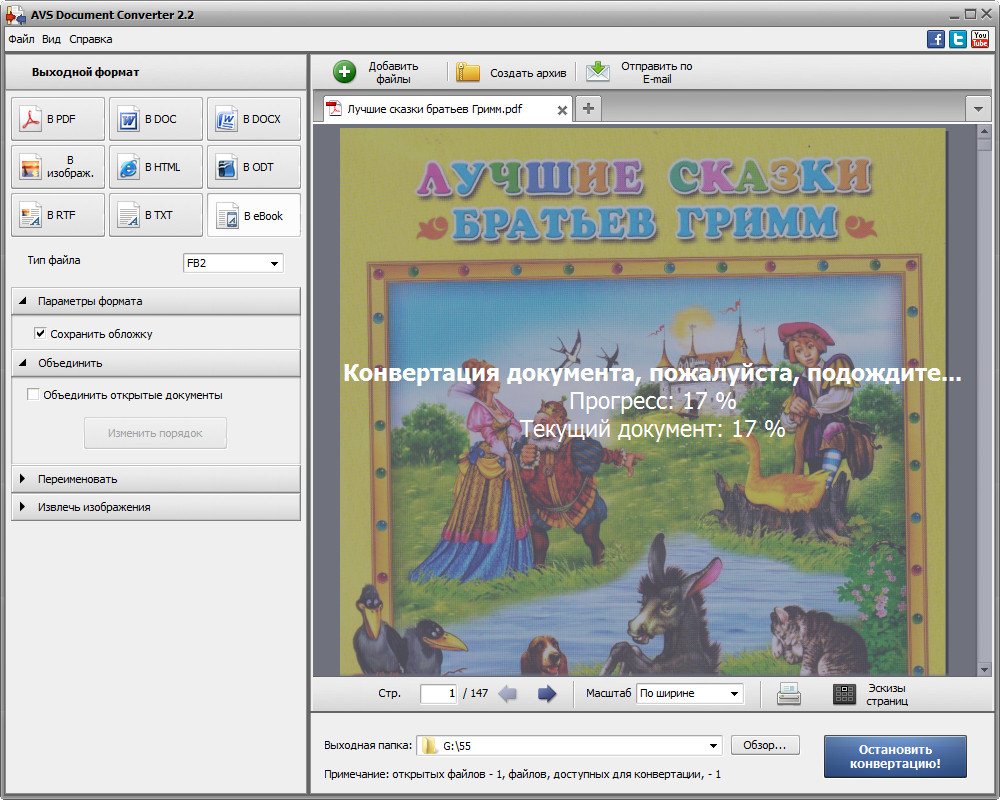Viewport: 1000px width, 800px height.
Task: Open the Тип файла FB2 dropdown
Action: click(233, 263)
